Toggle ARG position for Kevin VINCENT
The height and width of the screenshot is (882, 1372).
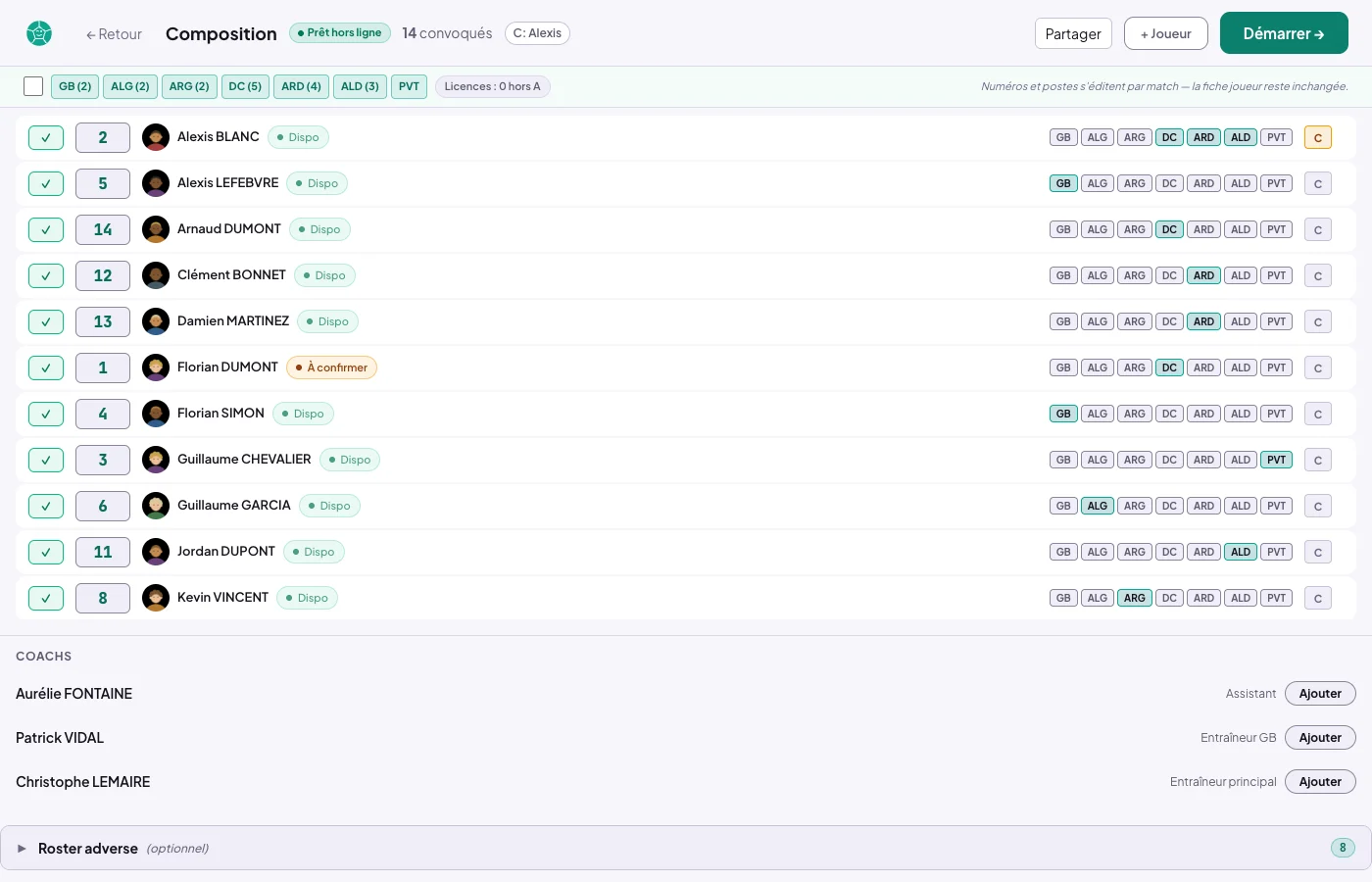[1135, 598]
